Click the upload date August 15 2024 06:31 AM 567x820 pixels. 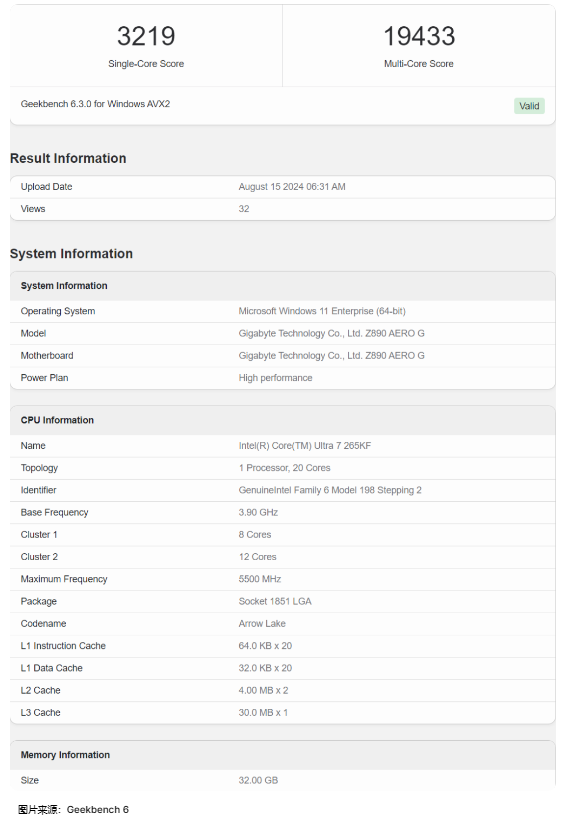point(292,187)
